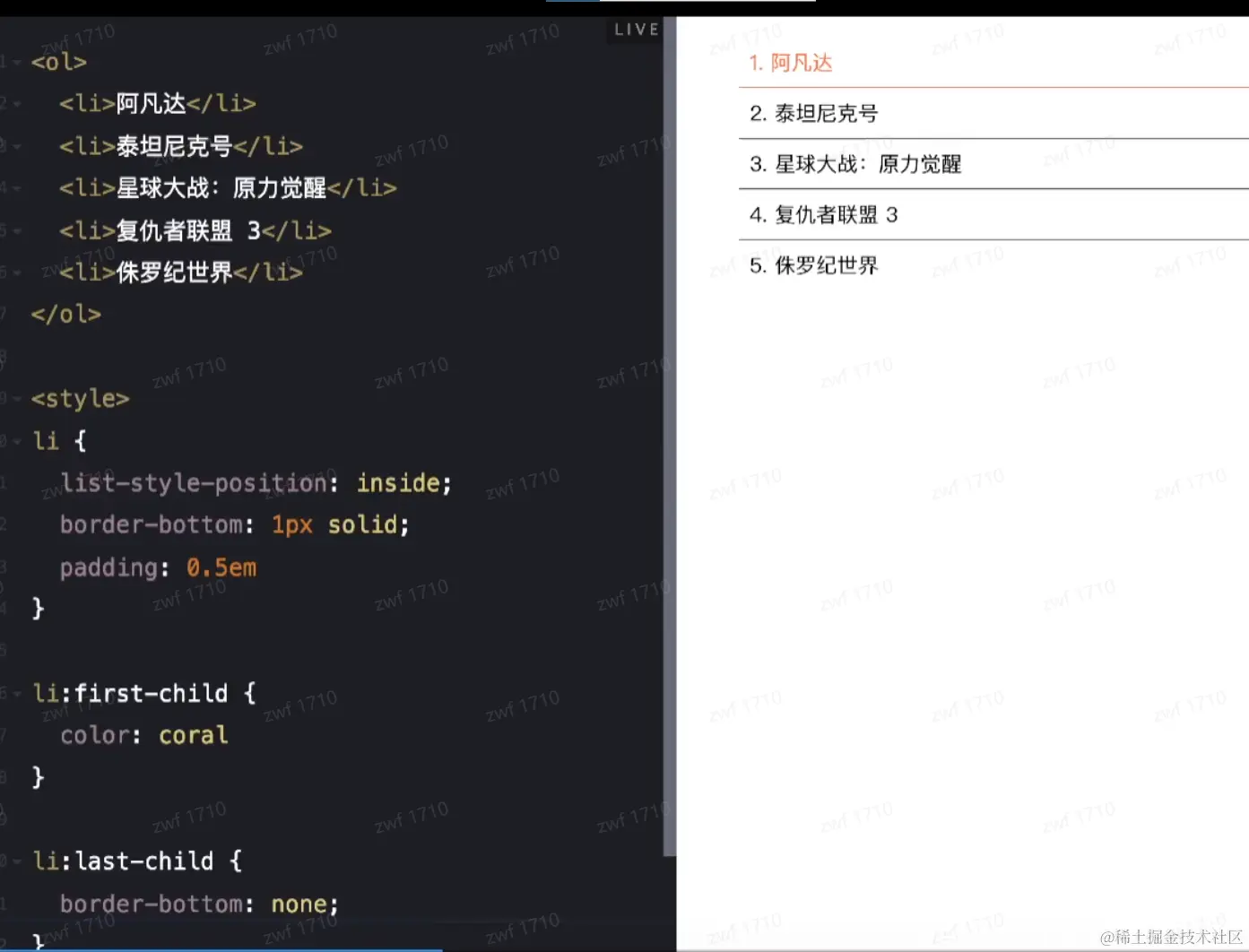The width and height of the screenshot is (1249, 952).
Task: Click the 0.5em padding value
Action: coord(221,567)
